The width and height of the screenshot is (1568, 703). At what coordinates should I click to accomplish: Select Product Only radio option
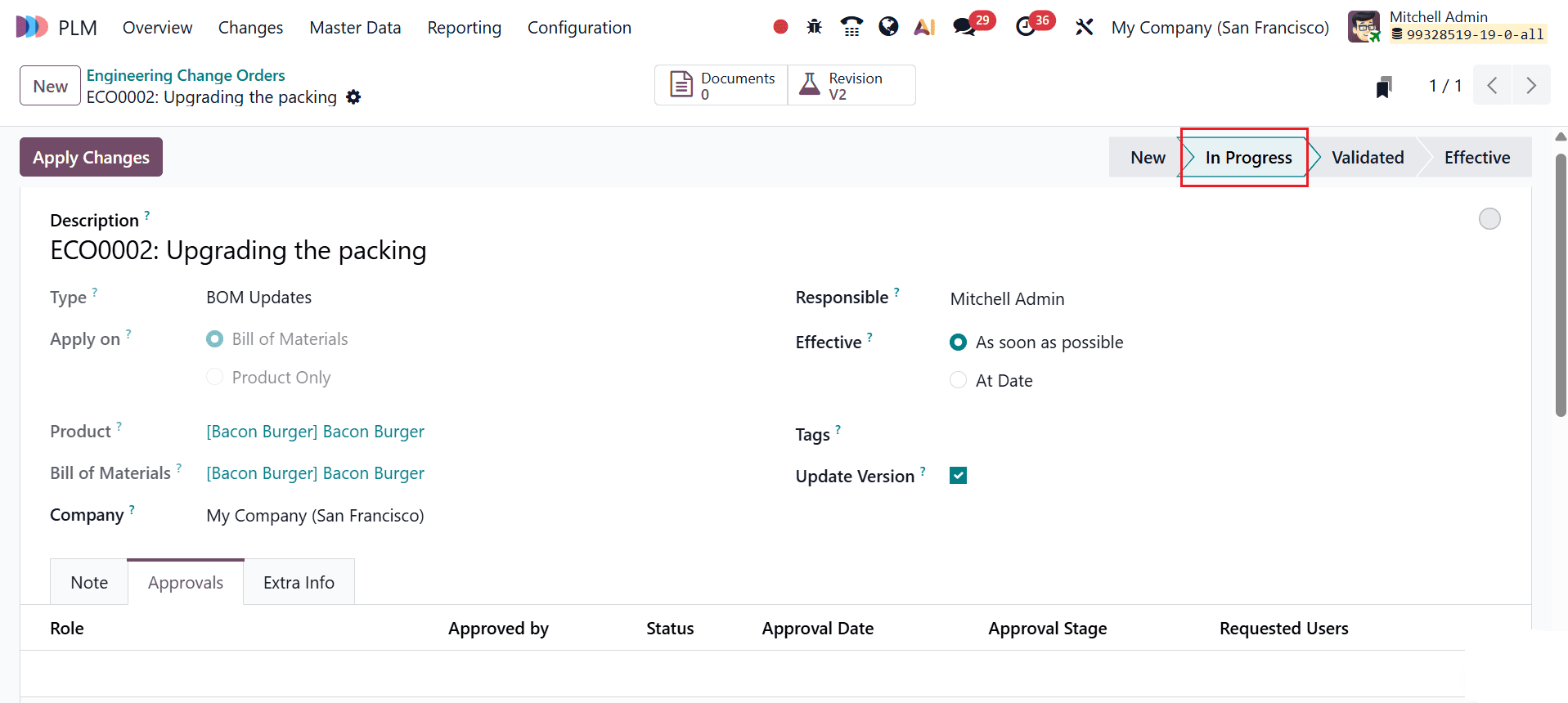click(x=214, y=377)
